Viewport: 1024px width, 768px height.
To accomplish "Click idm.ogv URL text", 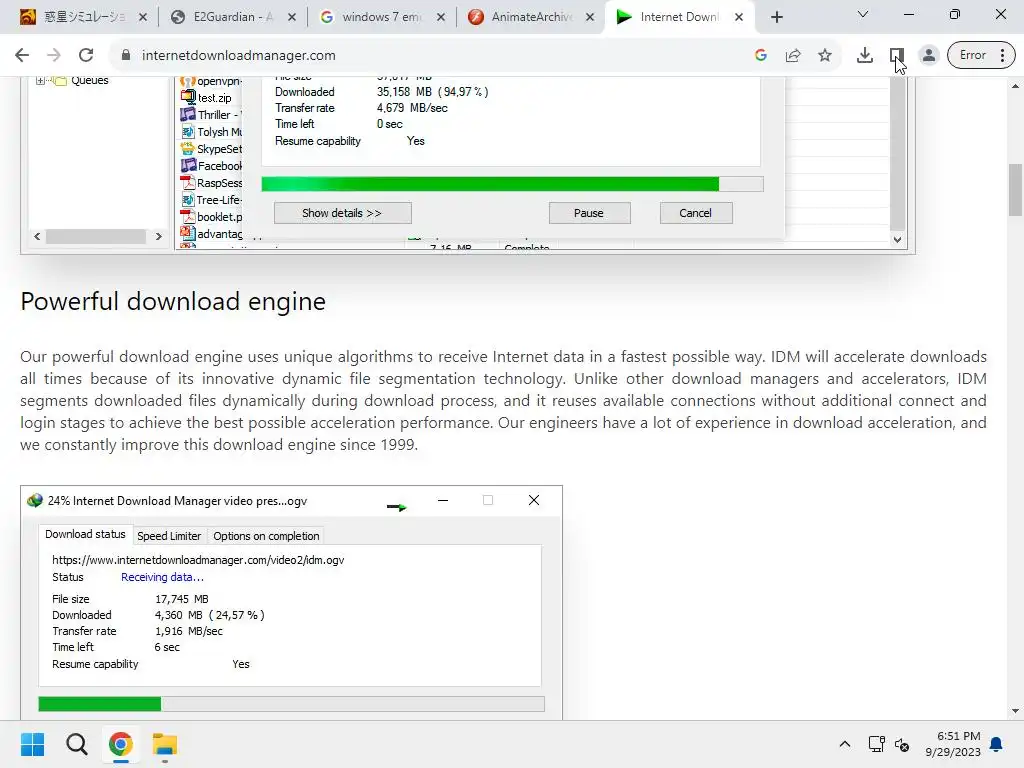I will pos(198,560).
